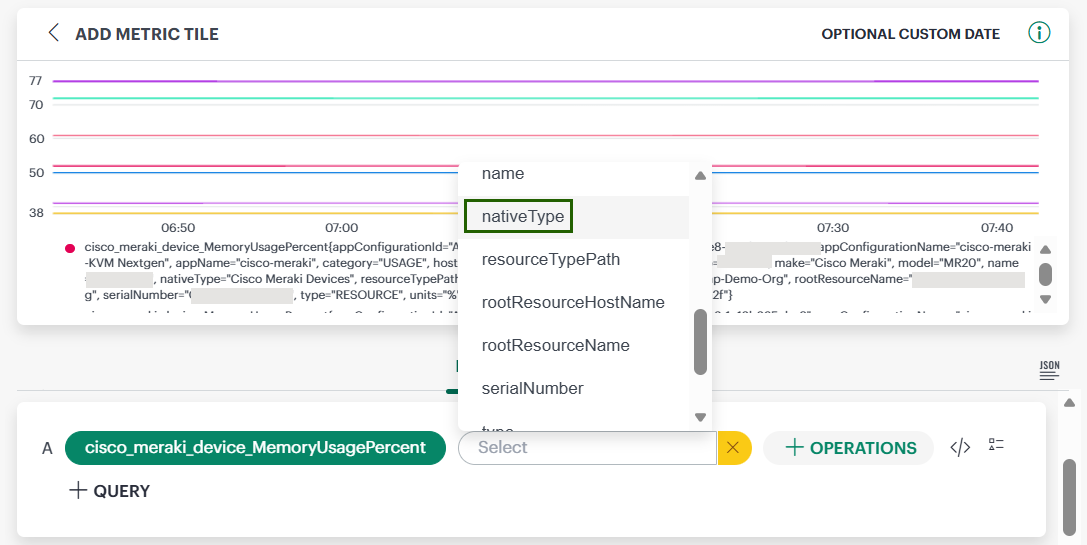Click the 06:50 time axis label
The width and height of the screenshot is (1087, 545).
click(178, 227)
